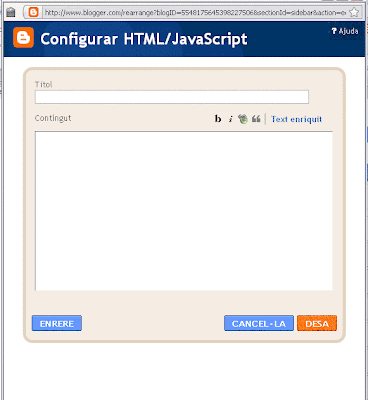This screenshot has height=400, width=368.
Task: Apply italic formatting with the i icon
Action: click(230, 119)
